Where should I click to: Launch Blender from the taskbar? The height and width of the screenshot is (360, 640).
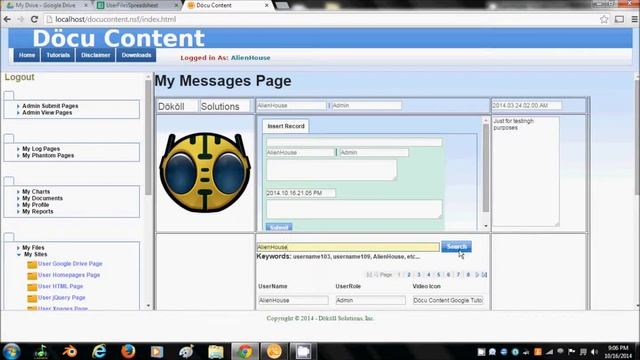[70, 351]
